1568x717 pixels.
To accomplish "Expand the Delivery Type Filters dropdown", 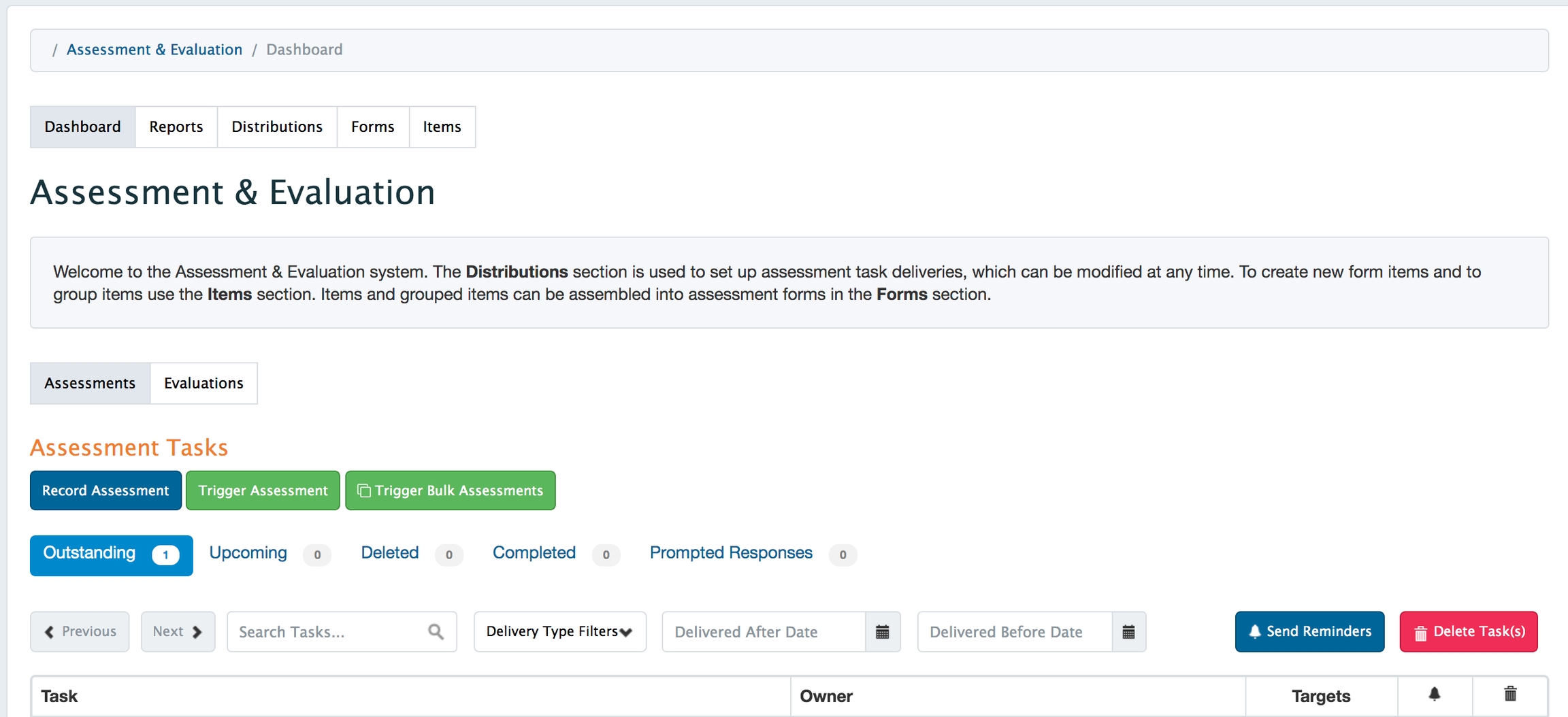I will (x=559, y=632).
